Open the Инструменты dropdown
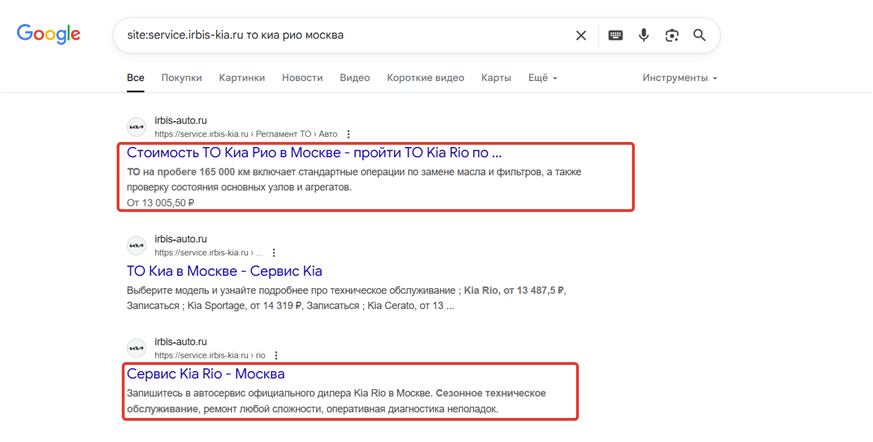 point(680,77)
